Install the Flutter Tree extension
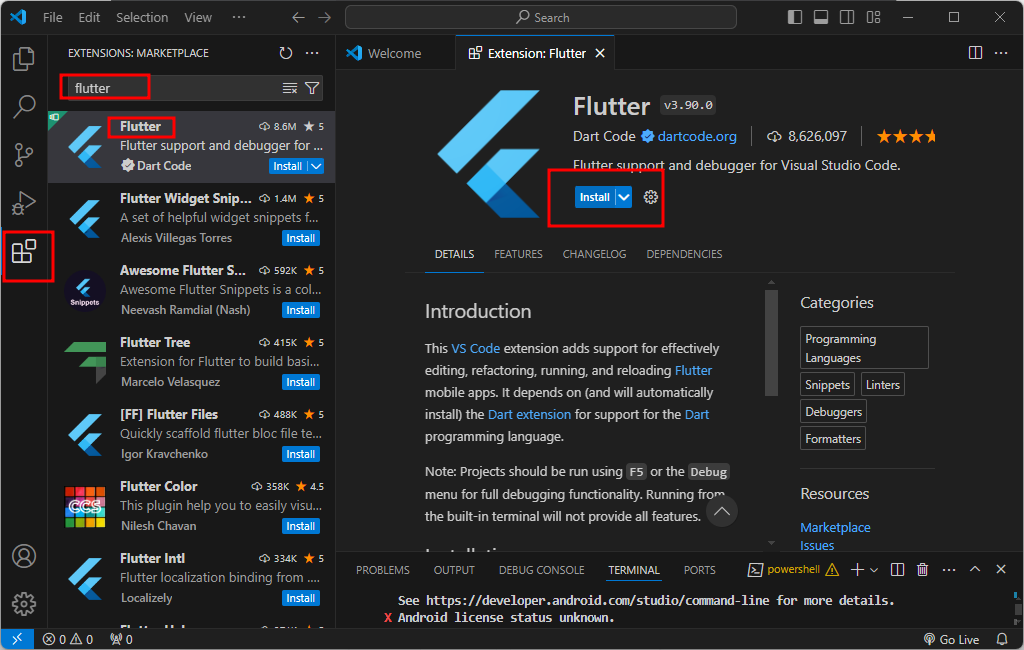This screenshot has height=650, width=1024. (x=300, y=382)
